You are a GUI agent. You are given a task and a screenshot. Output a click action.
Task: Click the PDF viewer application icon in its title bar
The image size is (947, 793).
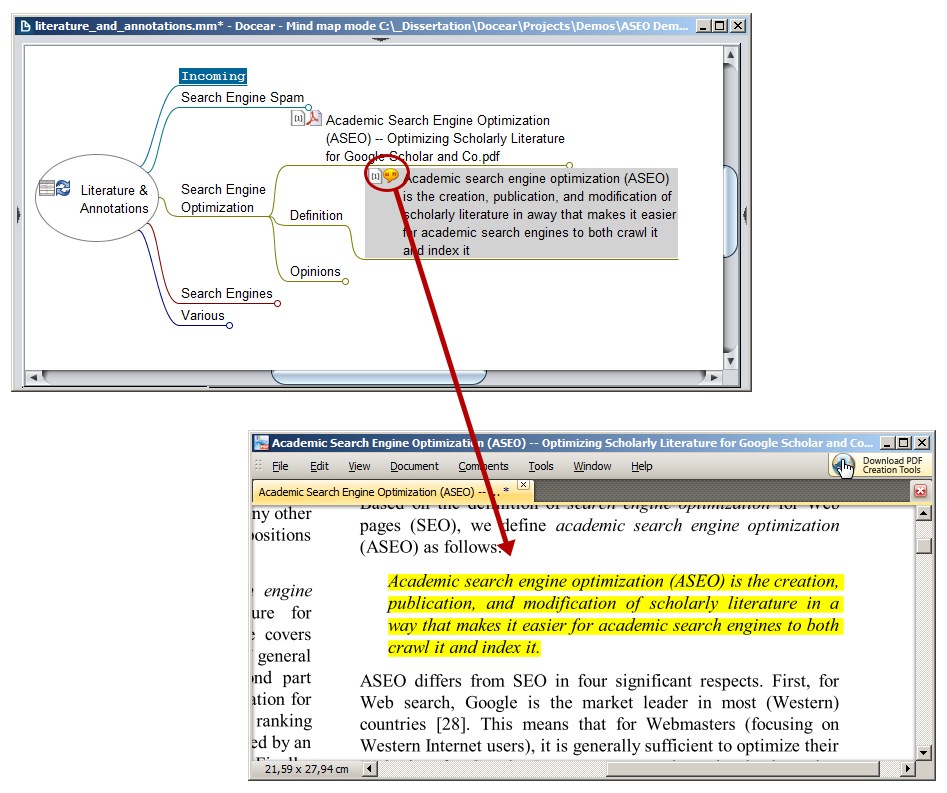pyautogui.click(x=262, y=443)
